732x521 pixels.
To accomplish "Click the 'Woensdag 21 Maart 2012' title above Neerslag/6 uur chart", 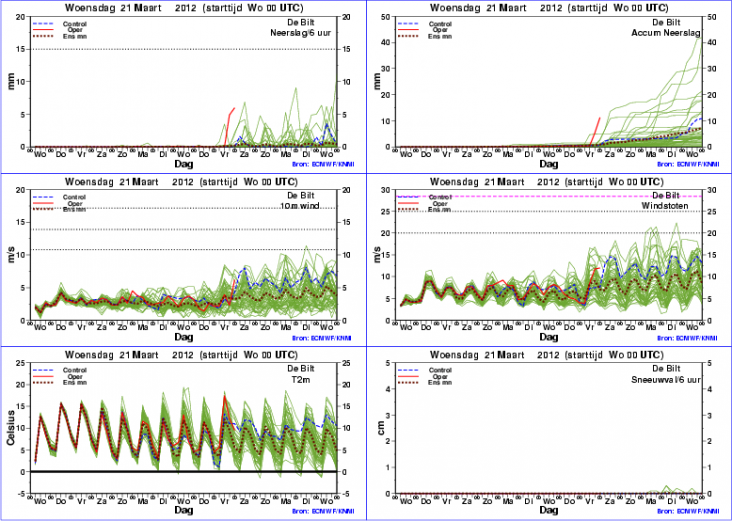I will click(x=129, y=8).
